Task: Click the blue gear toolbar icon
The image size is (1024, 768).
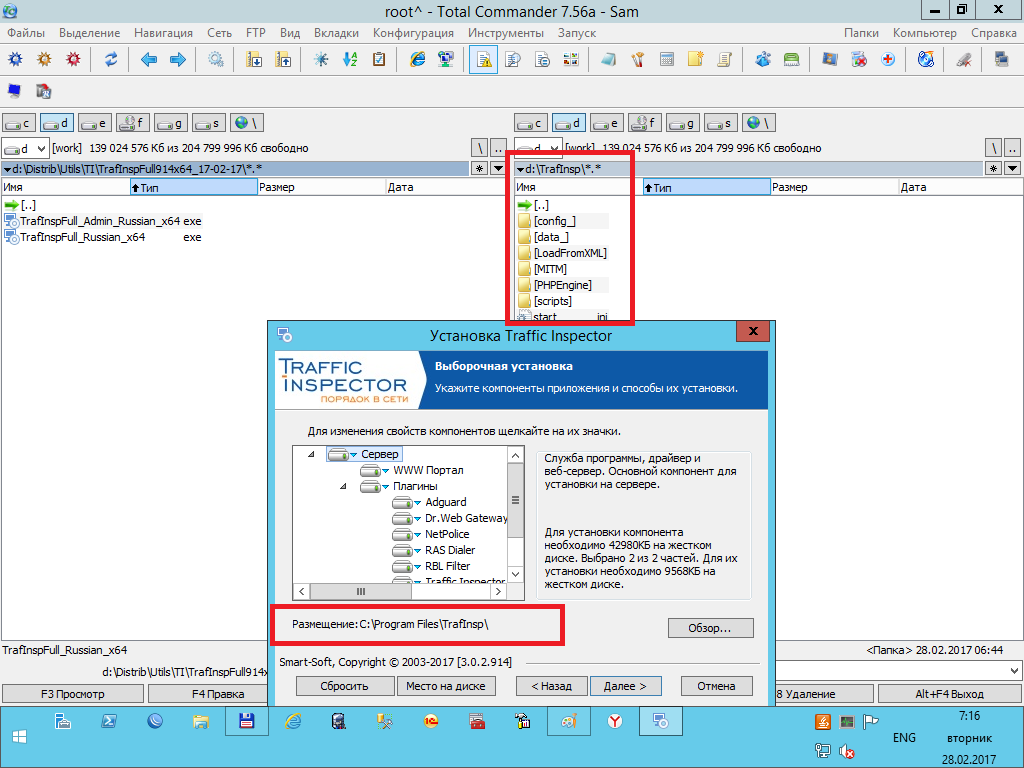Action: coord(15,59)
